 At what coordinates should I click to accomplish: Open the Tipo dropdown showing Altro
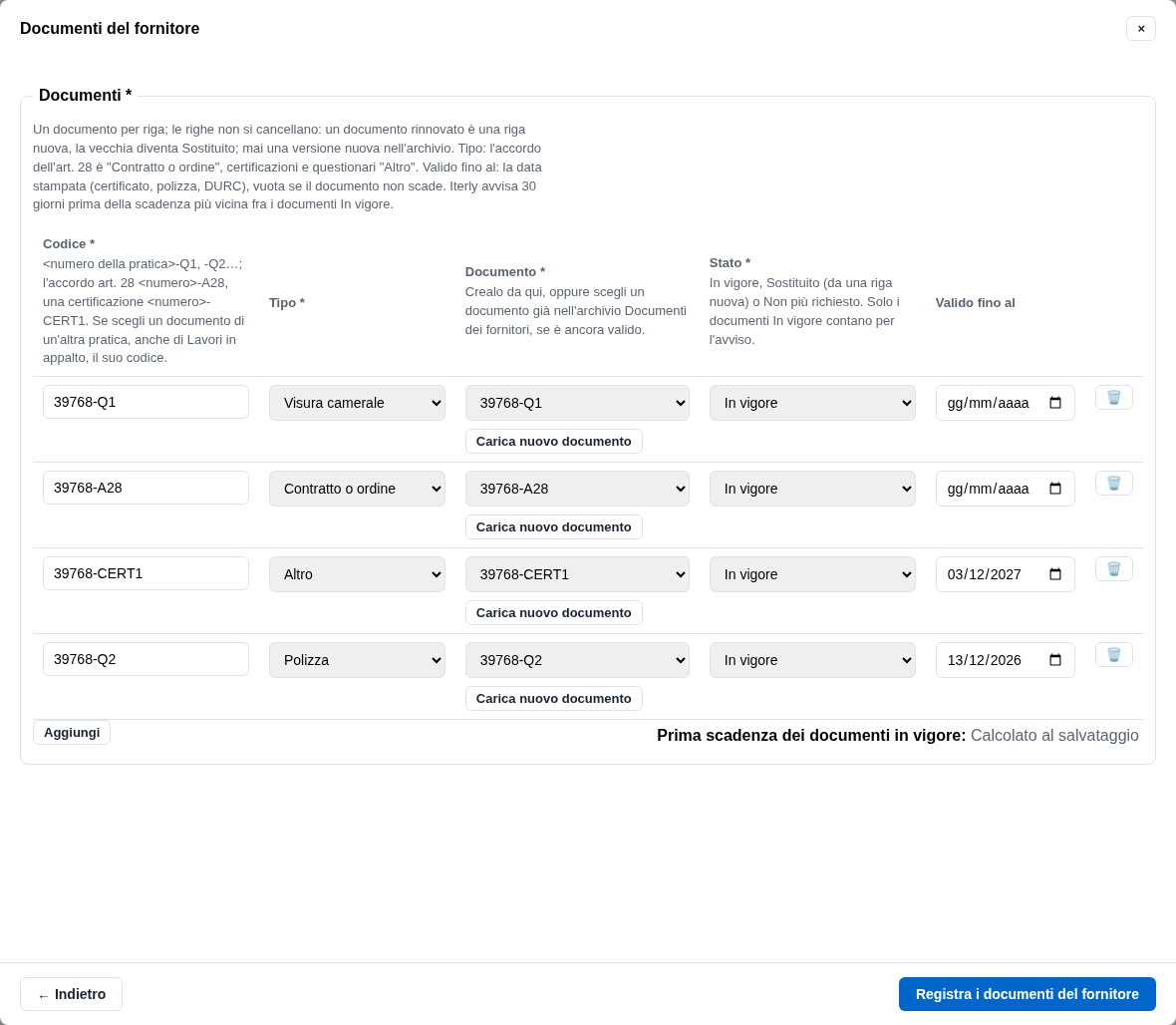point(357,574)
